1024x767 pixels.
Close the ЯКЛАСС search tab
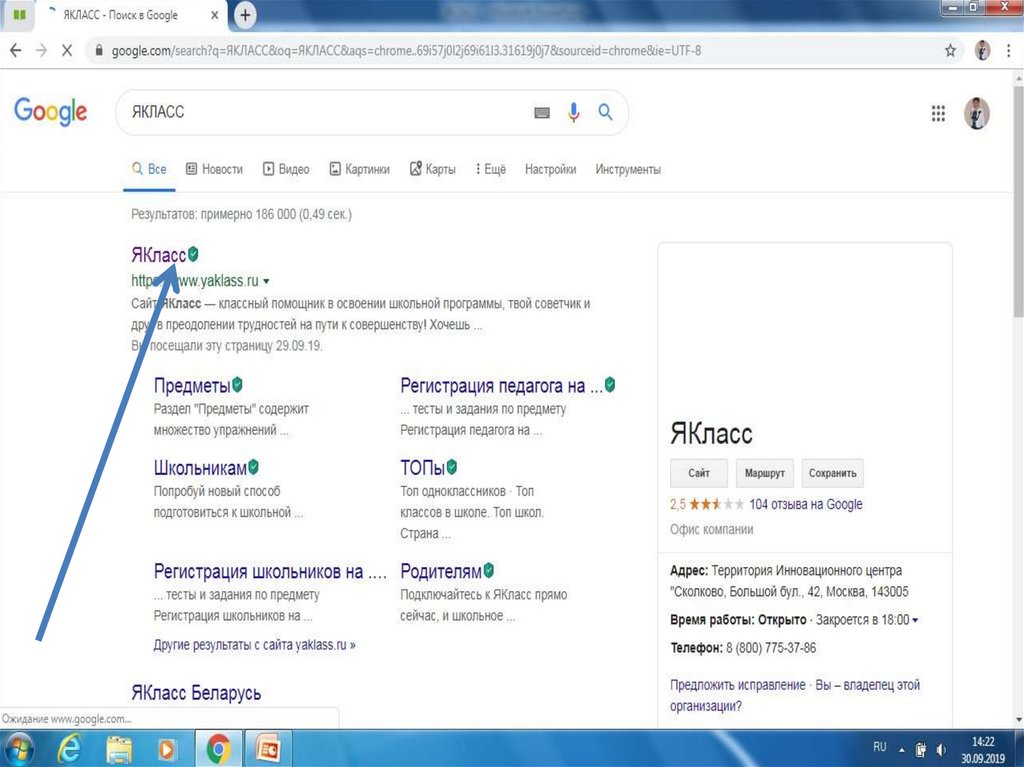click(x=214, y=15)
